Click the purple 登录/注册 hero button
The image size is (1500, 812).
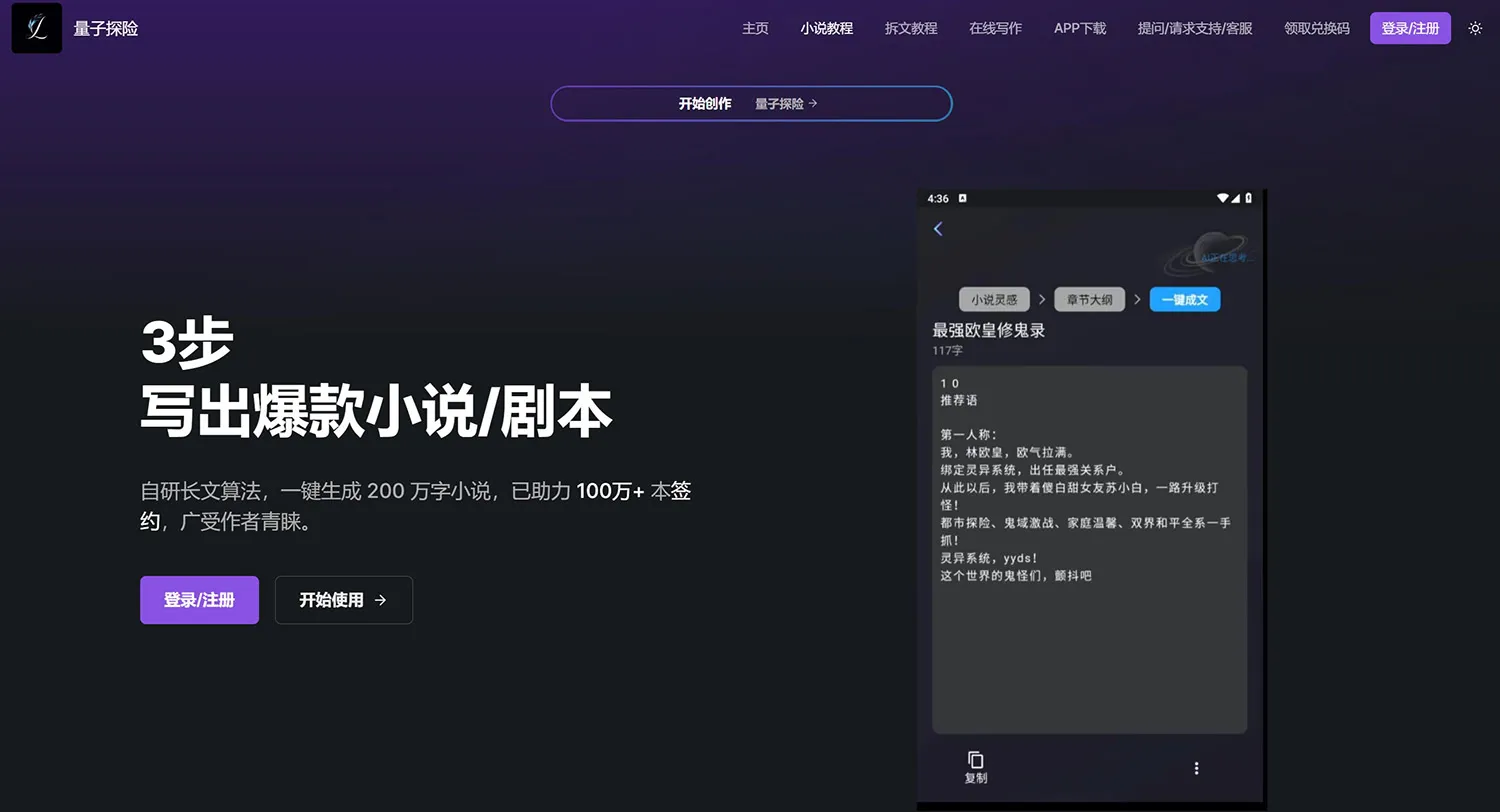[x=199, y=600]
